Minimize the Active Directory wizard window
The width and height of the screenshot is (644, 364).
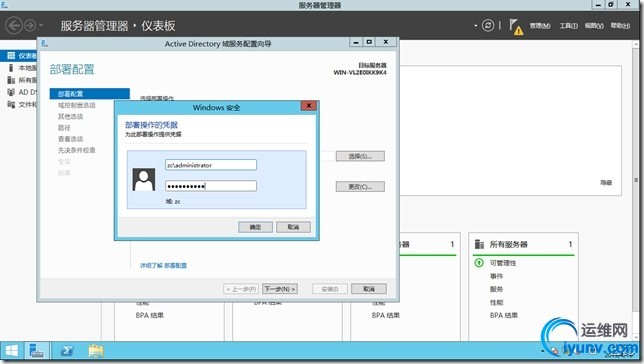pyautogui.click(x=356, y=42)
